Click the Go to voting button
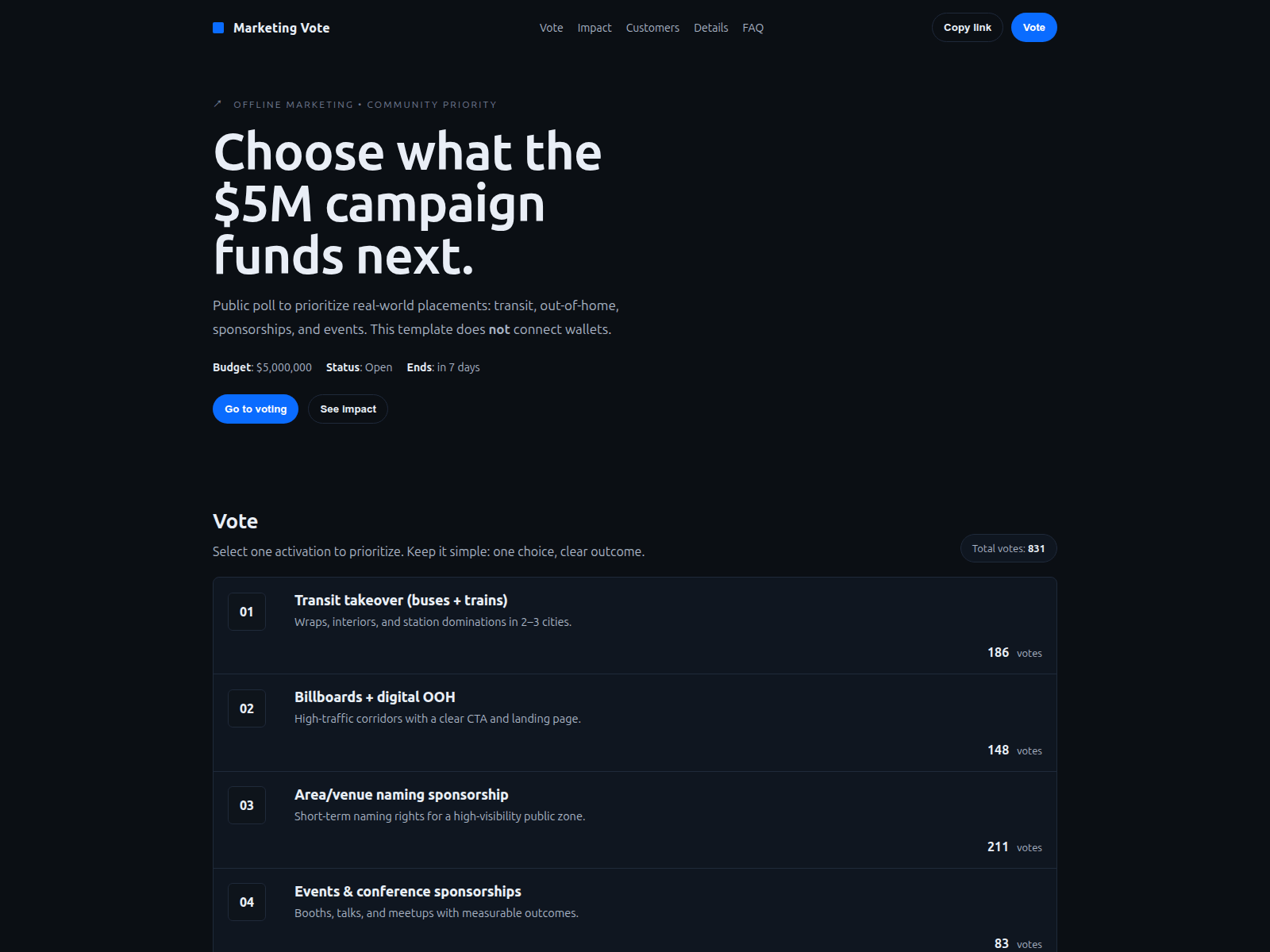1270x952 pixels. tap(256, 409)
